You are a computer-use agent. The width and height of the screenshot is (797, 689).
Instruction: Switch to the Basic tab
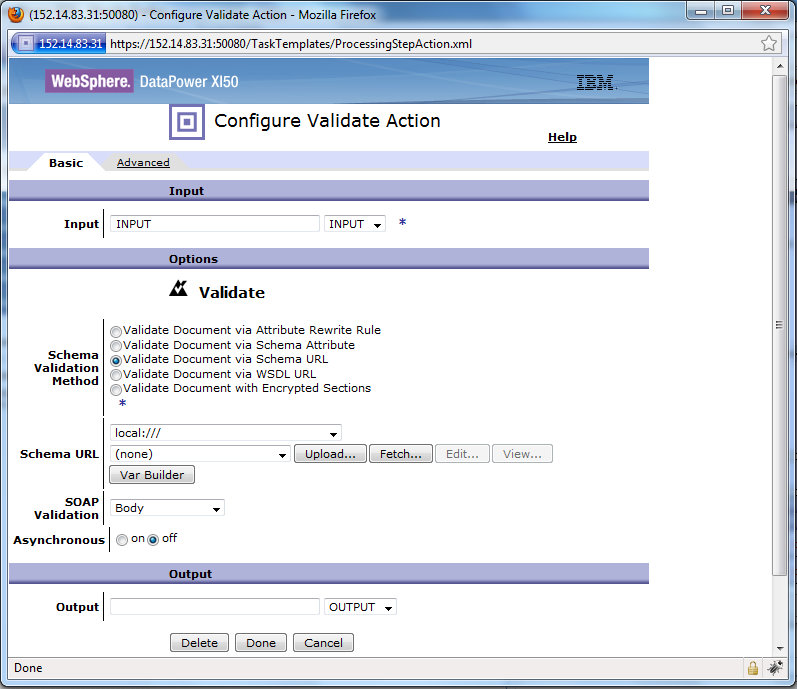tap(66, 163)
